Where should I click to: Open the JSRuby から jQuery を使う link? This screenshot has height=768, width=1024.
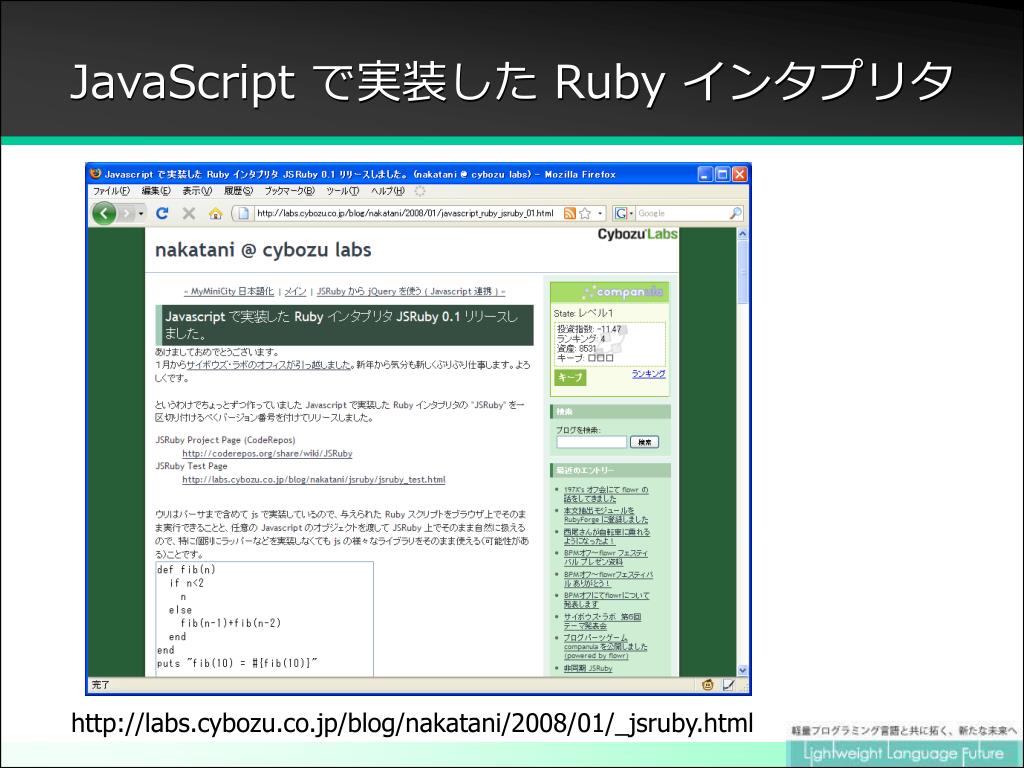coord(411,291)
